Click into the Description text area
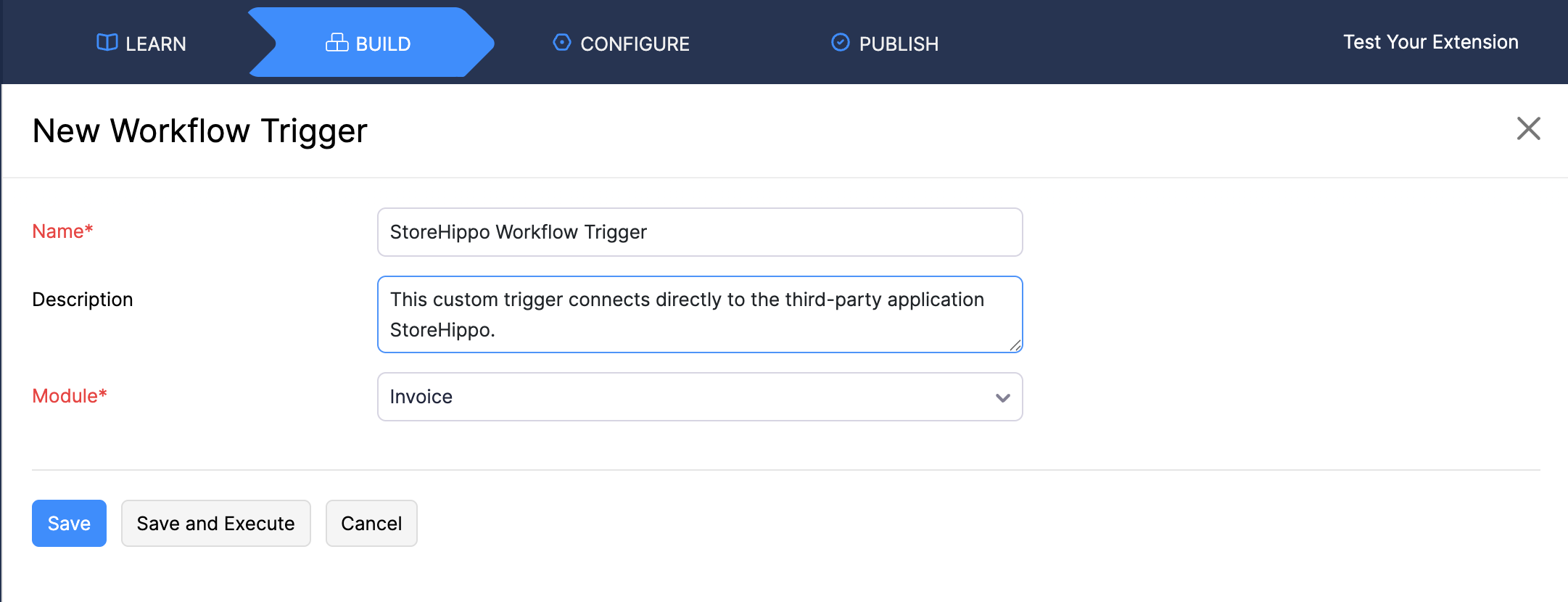1568x602 pixels. [700, 314]
